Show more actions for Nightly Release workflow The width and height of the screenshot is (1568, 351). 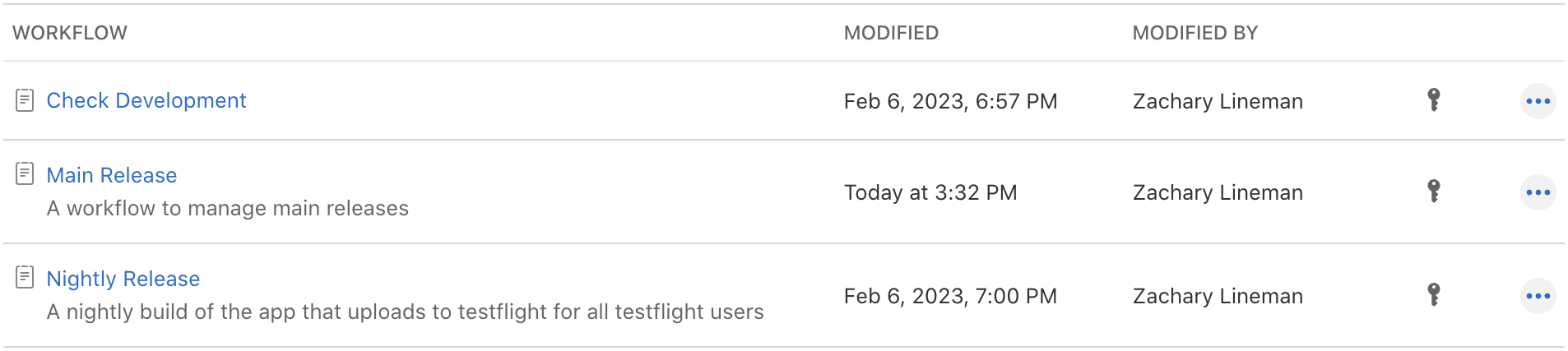(x=1538, y=296)
